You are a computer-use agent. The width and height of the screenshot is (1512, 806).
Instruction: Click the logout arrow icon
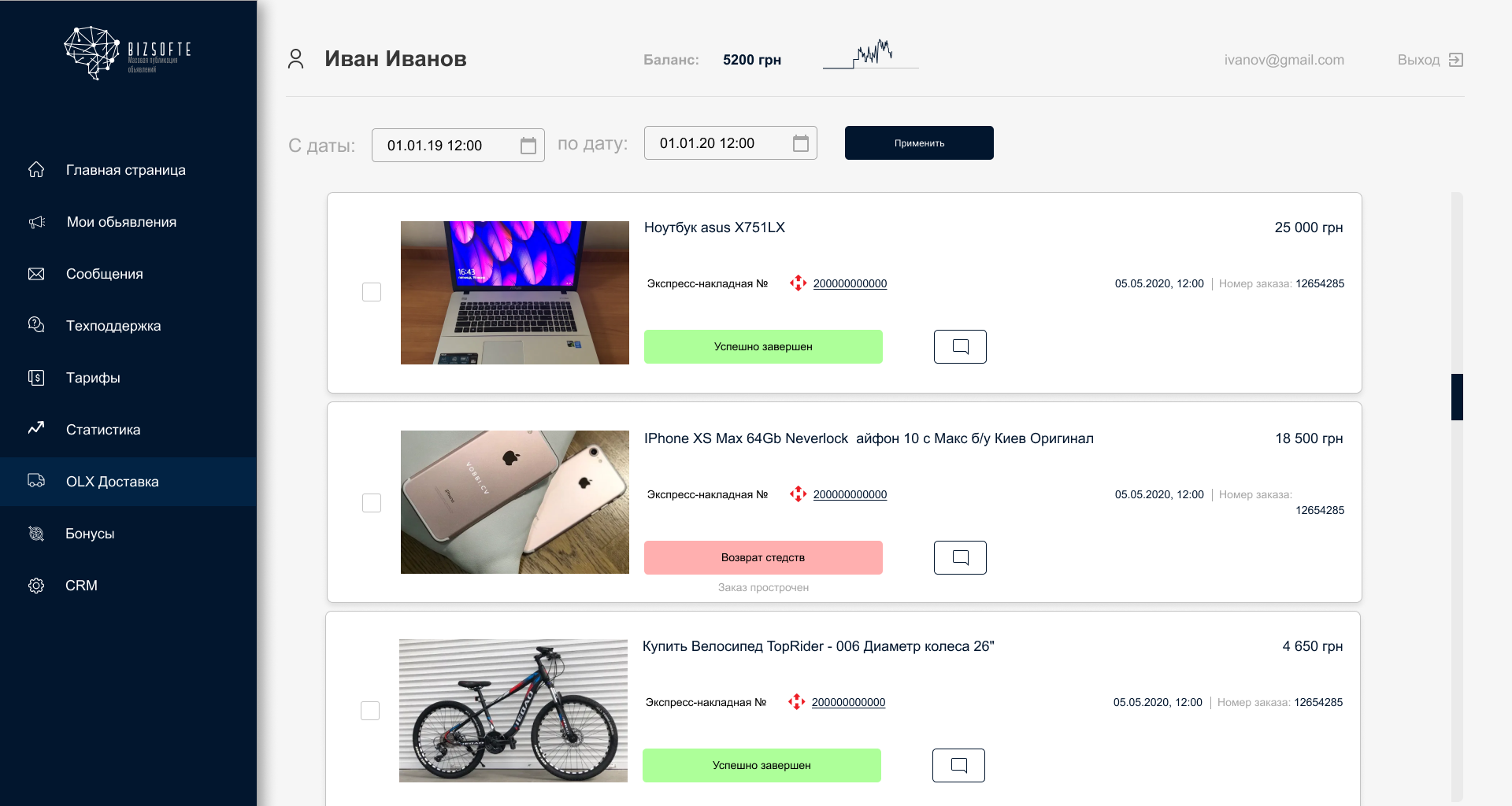(x=1456, y=60)
